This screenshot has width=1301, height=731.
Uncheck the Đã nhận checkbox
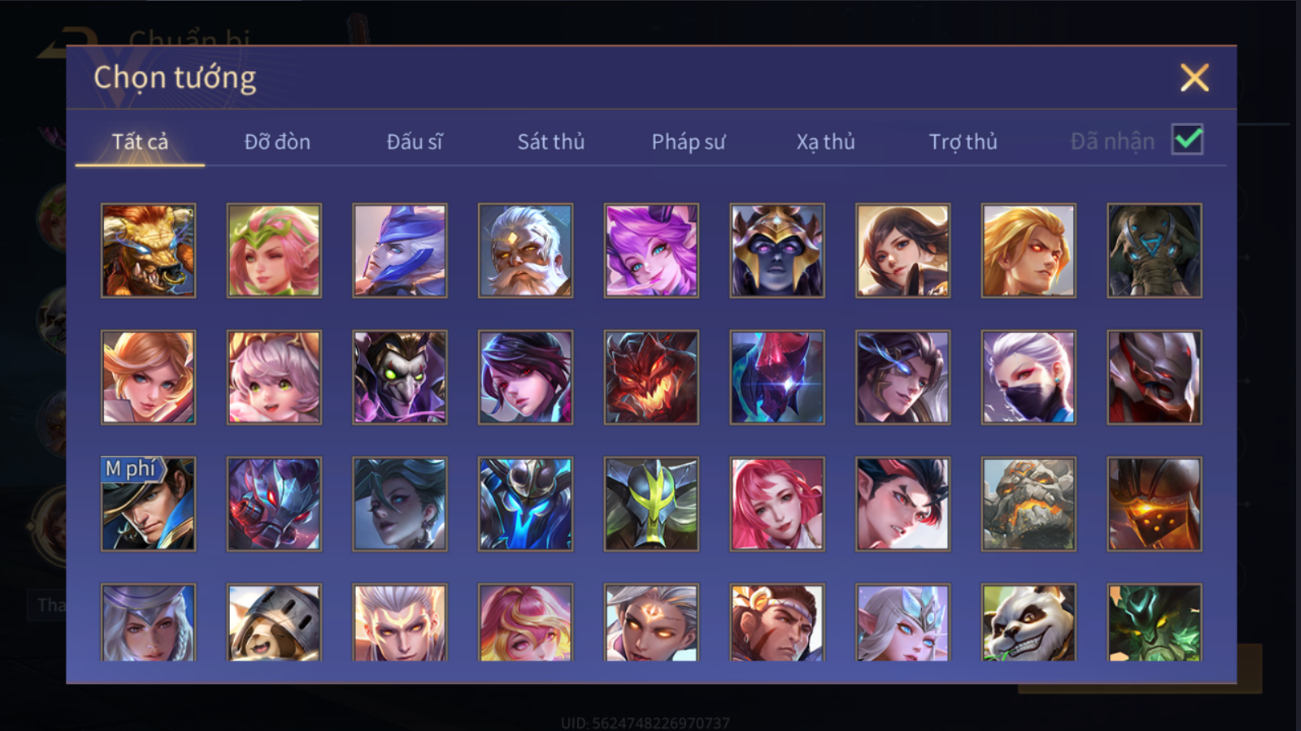1187,140
